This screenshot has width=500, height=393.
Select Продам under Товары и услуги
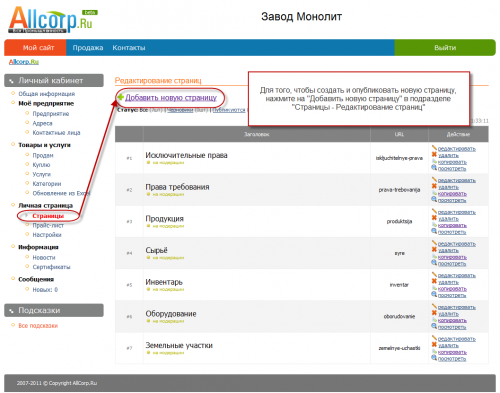coord(43,155)
